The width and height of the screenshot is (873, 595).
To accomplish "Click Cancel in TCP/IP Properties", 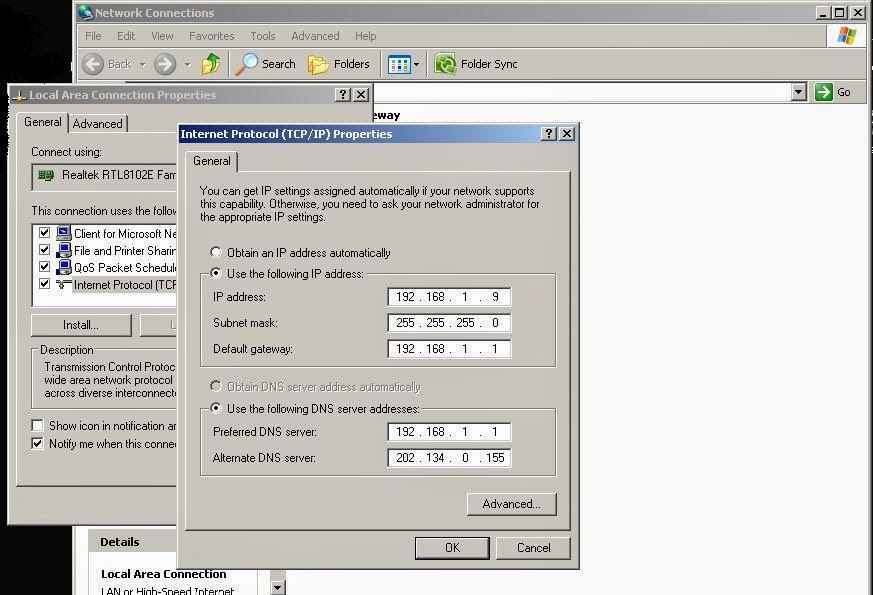I will coord(533,548).
